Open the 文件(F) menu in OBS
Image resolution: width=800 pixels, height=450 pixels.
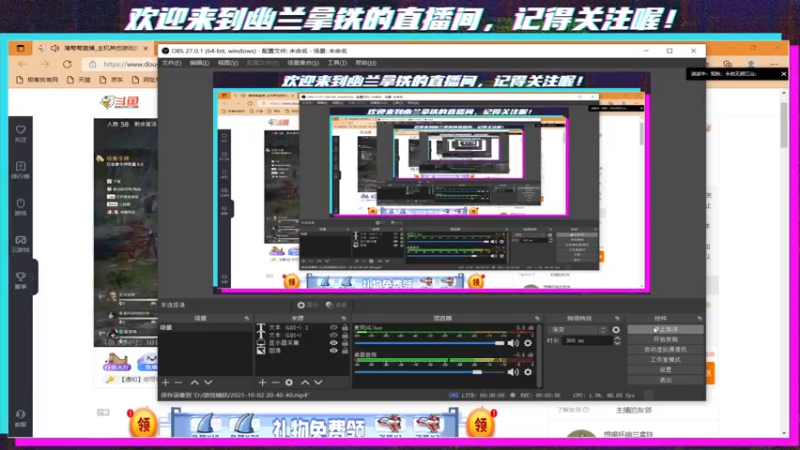[x=171, y=63]
